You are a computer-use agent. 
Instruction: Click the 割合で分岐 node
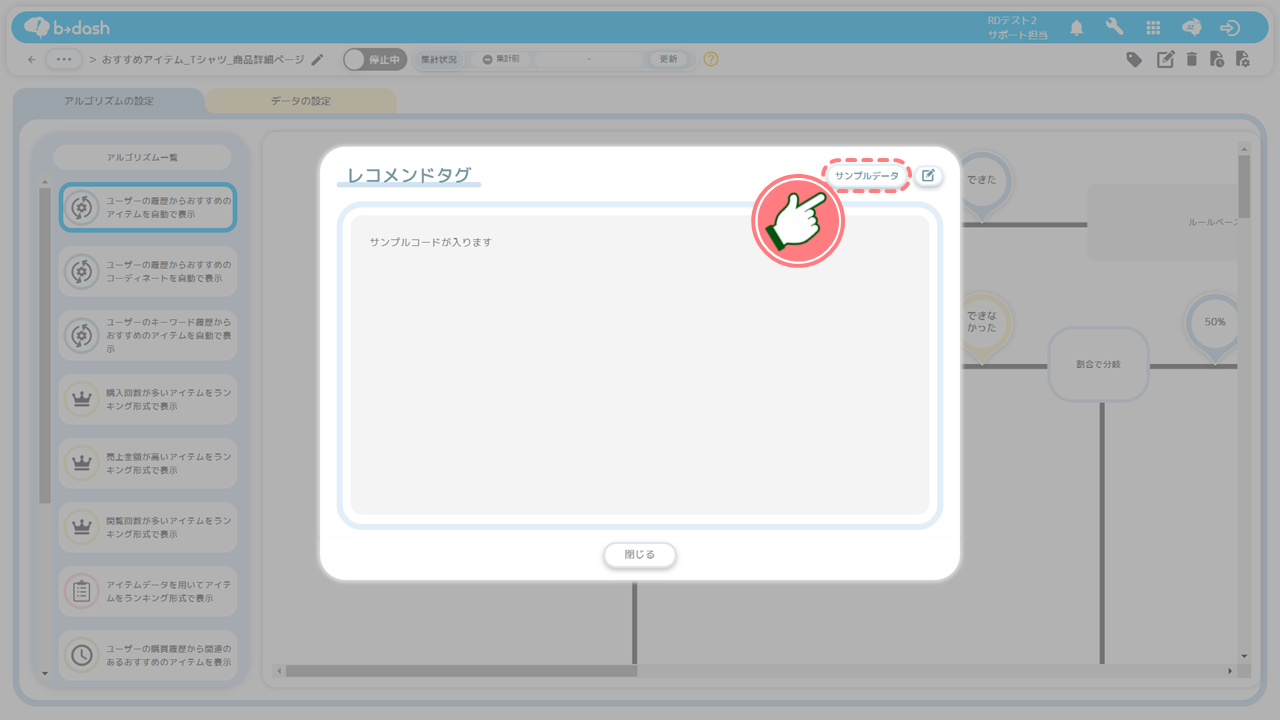(1098, 364)
